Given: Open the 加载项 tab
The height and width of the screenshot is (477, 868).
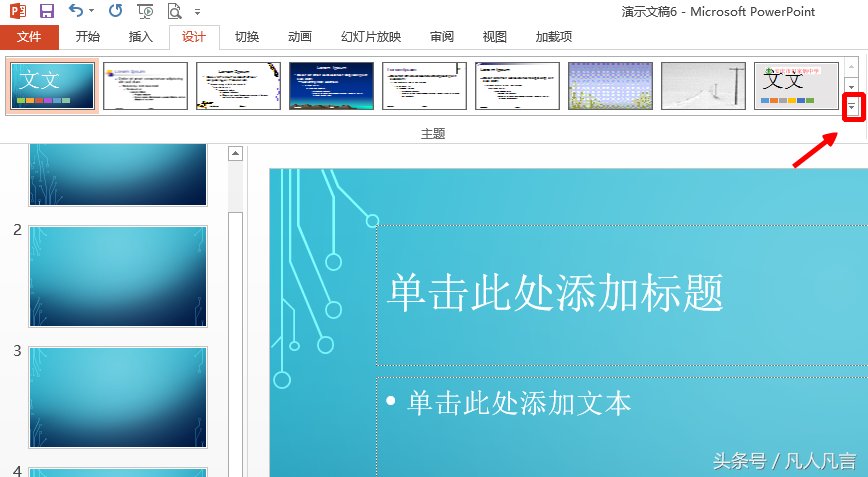Looking at the screenshot, I should tap(554, 37).
